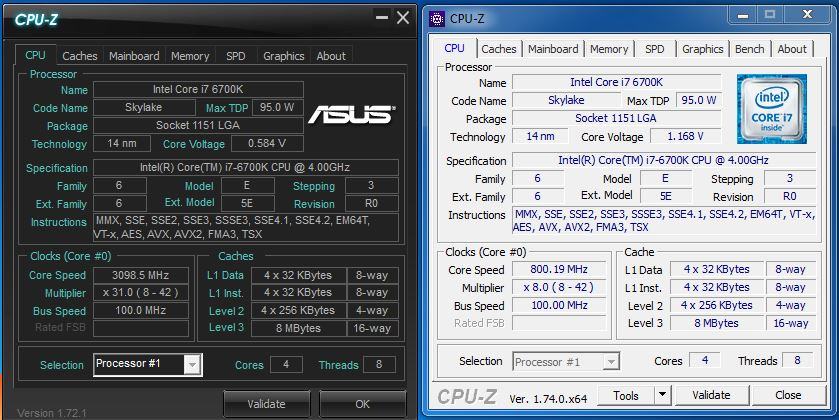The height and width of the screenshot is (420, 839).
Task: Click Ver. 1.74.0.x64 text
Action: [548, 399]
